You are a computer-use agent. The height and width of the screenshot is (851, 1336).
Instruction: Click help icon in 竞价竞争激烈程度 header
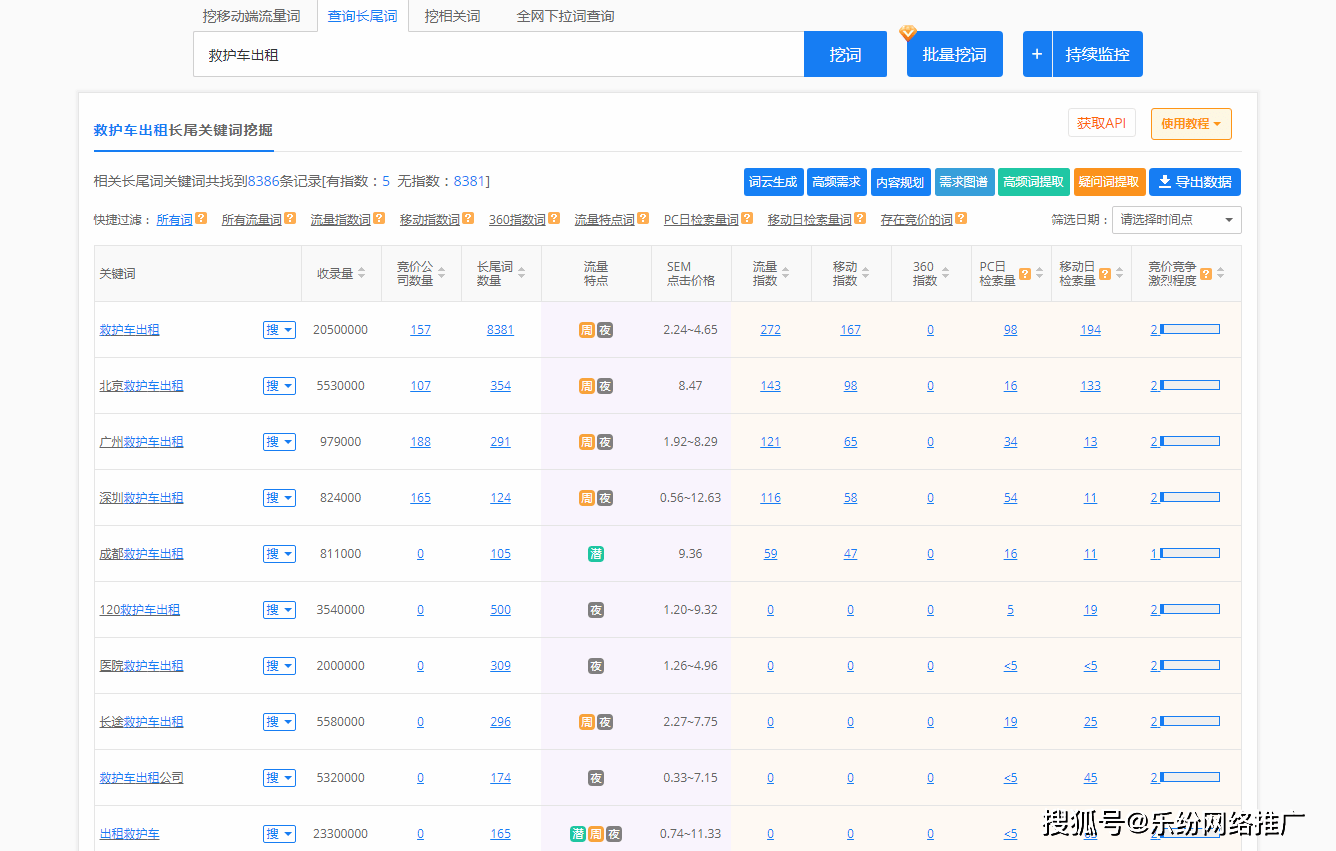[1206, 273]
